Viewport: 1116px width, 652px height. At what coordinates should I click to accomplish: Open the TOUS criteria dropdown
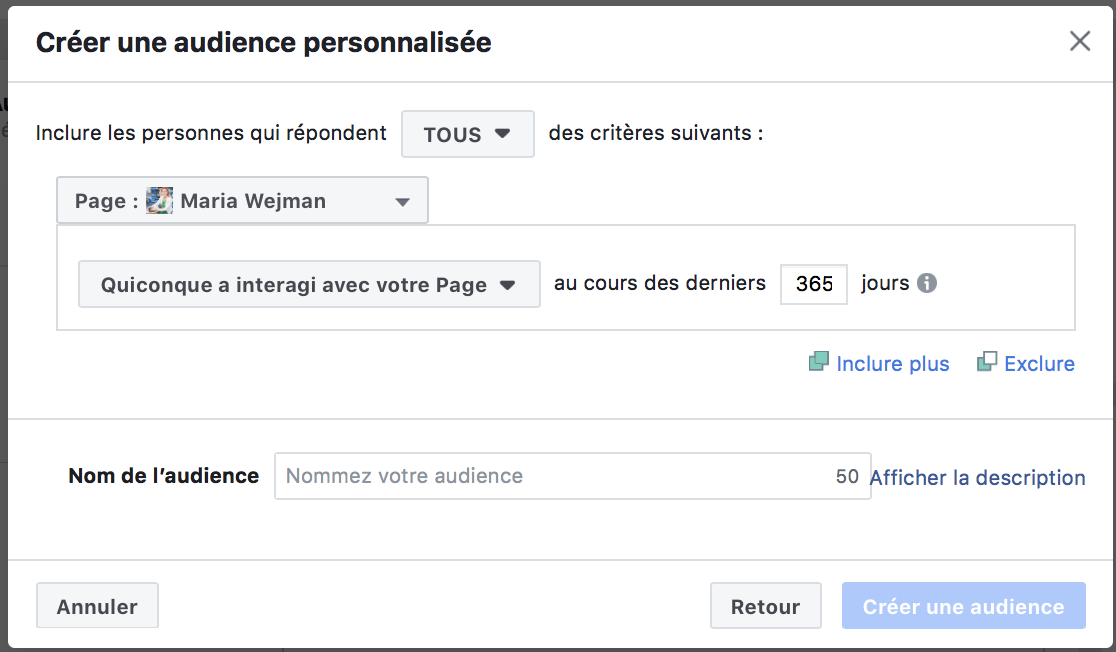[467, 134]
